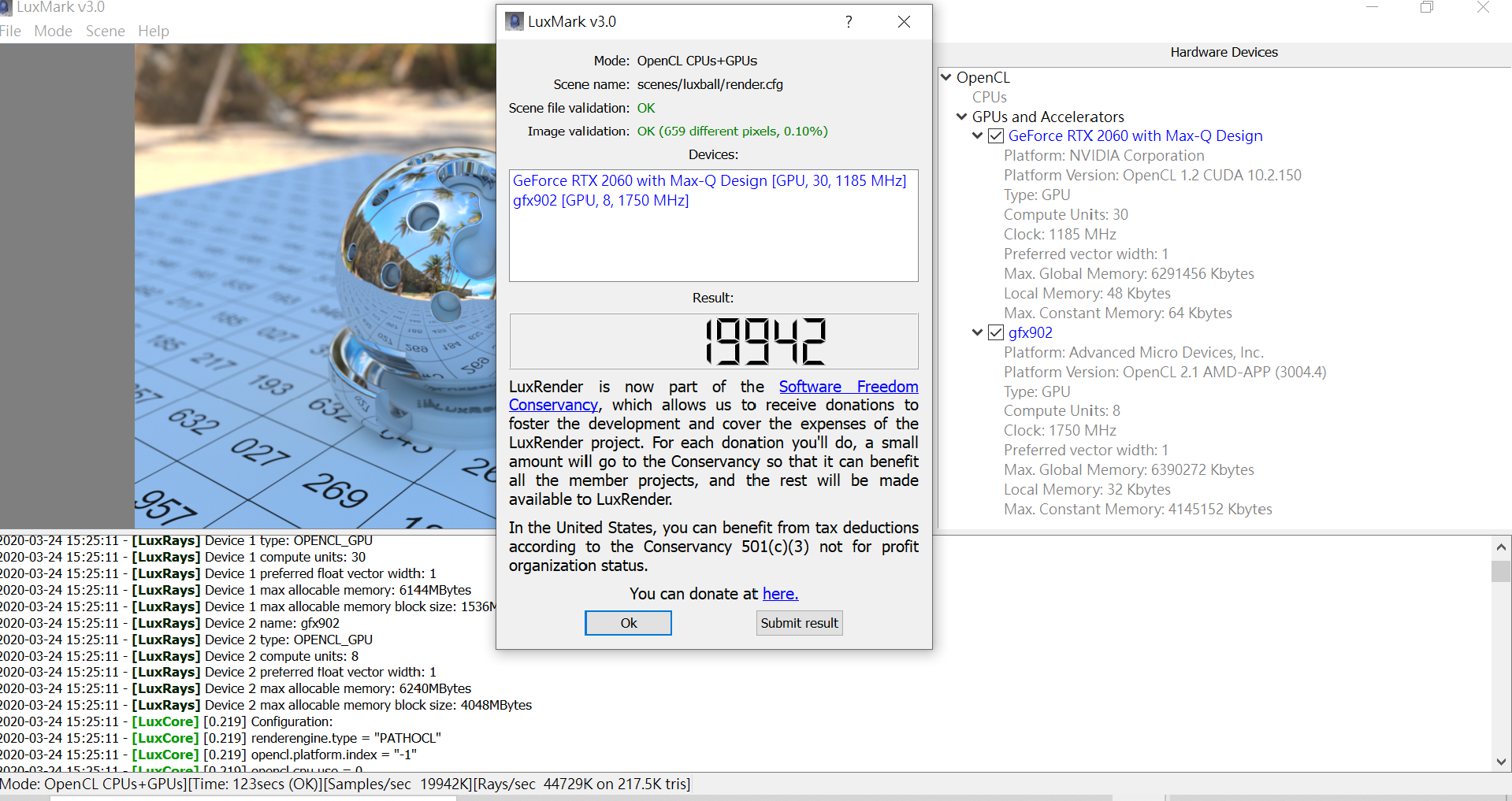The height and width of the screenshot is (801, 1512).
Task: Open the Help menu
Action: (x=154, y=31)
